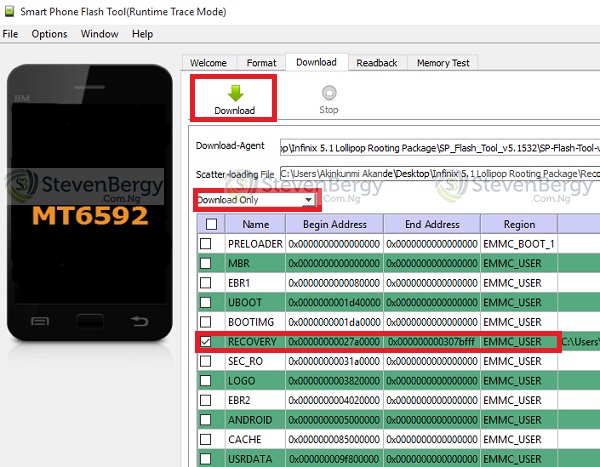Check the PRELOADER partition checkbox

(205, 243)
